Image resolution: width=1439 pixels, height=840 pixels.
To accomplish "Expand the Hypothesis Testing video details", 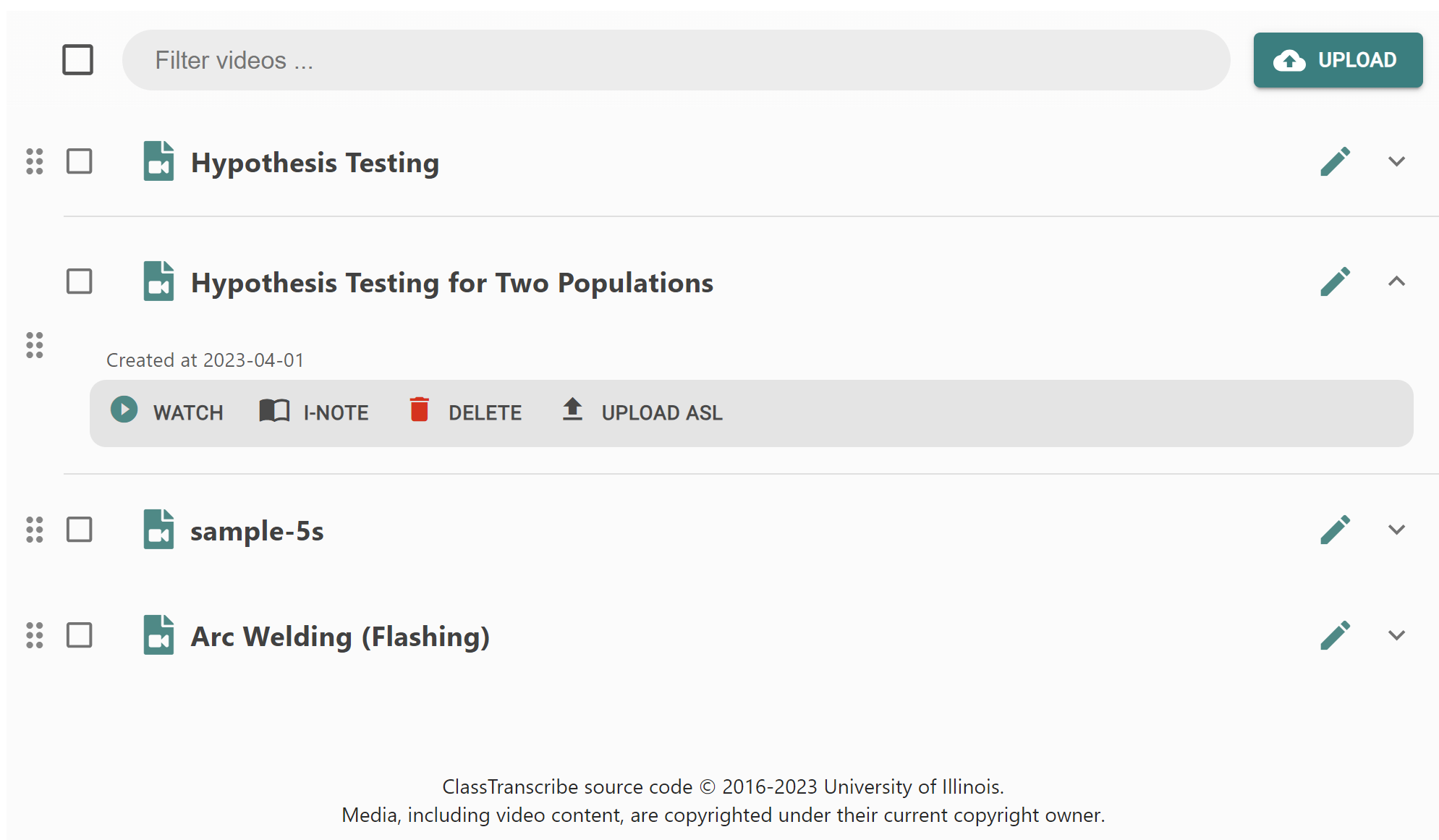I will (x=1396, y=161).
